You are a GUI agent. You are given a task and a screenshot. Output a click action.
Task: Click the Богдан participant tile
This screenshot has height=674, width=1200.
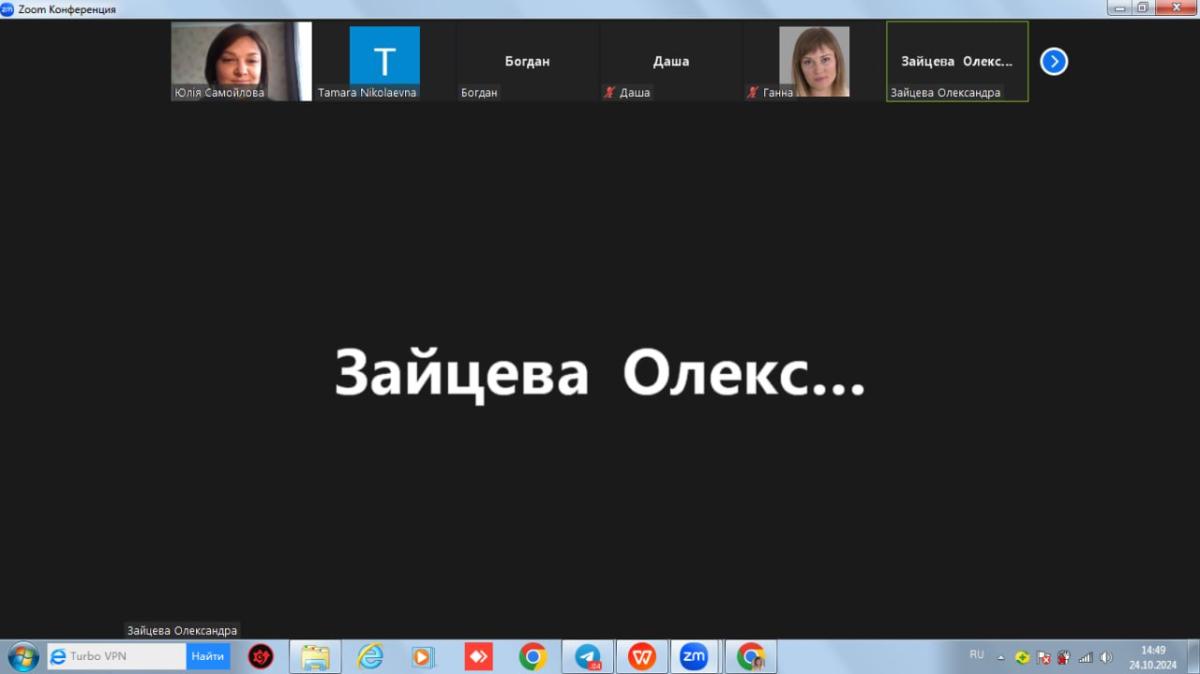[527, 61]
